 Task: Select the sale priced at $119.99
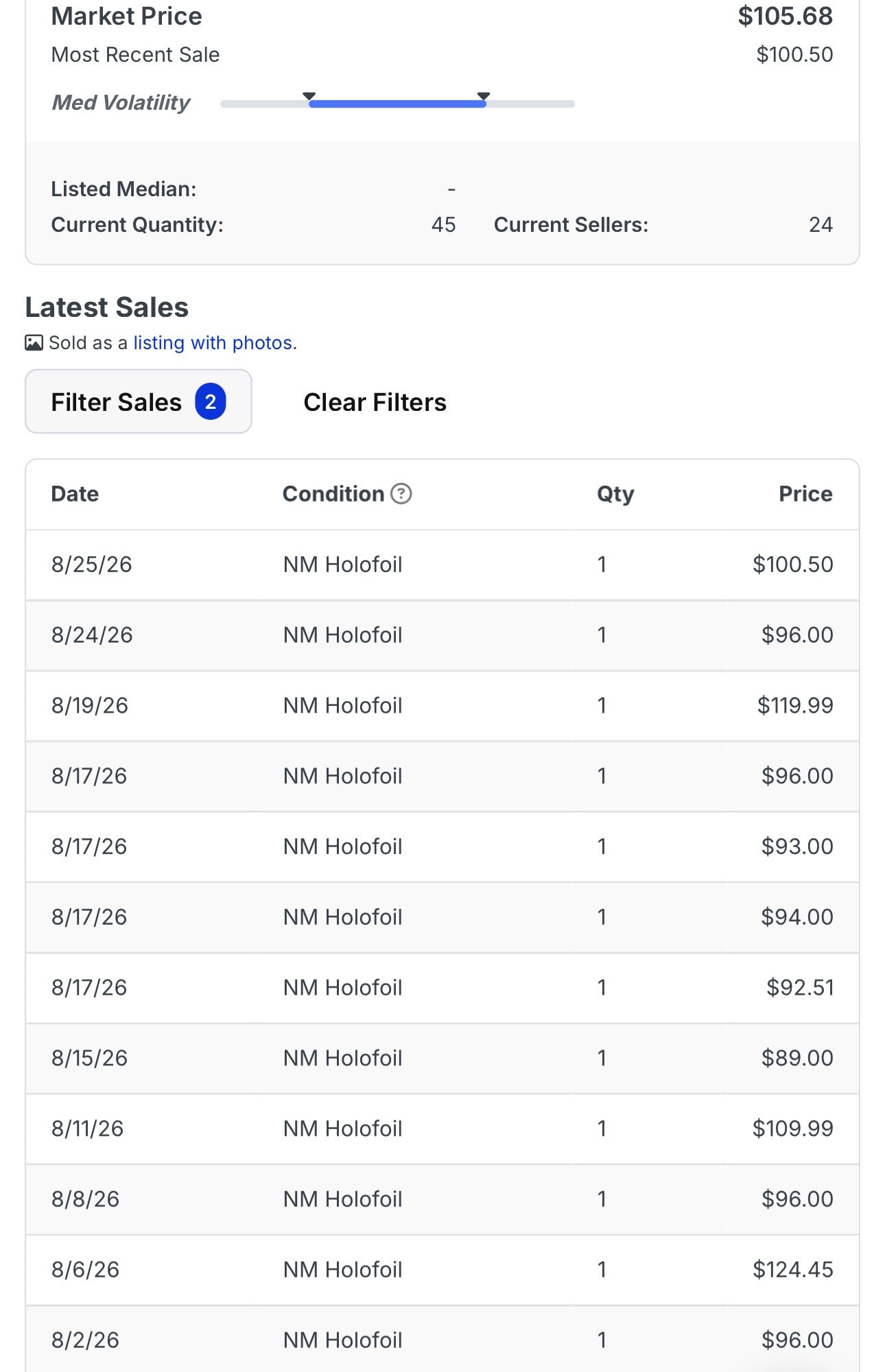coord(442,705)
